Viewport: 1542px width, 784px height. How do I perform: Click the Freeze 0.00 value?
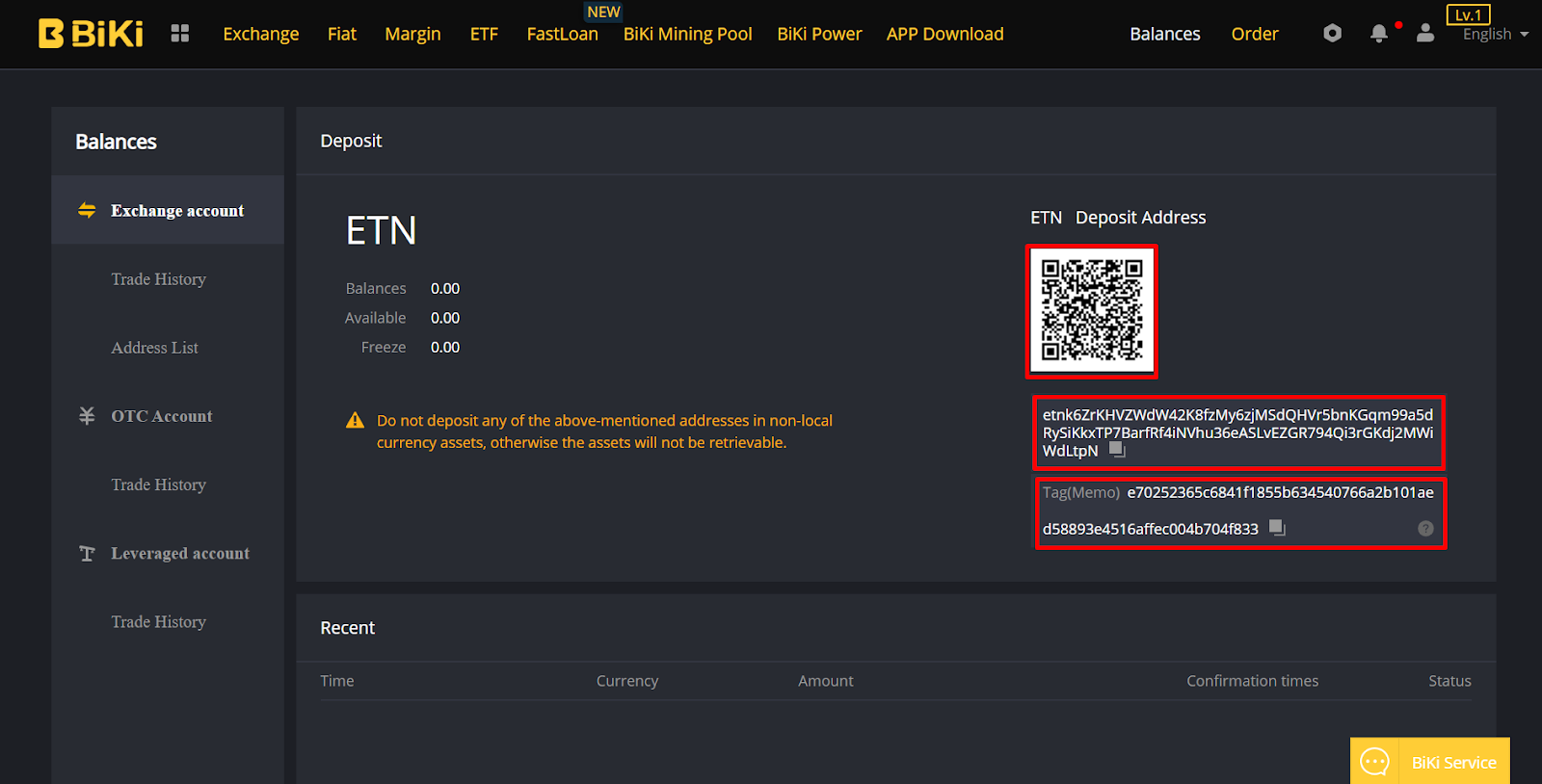[x=445, y=347]
